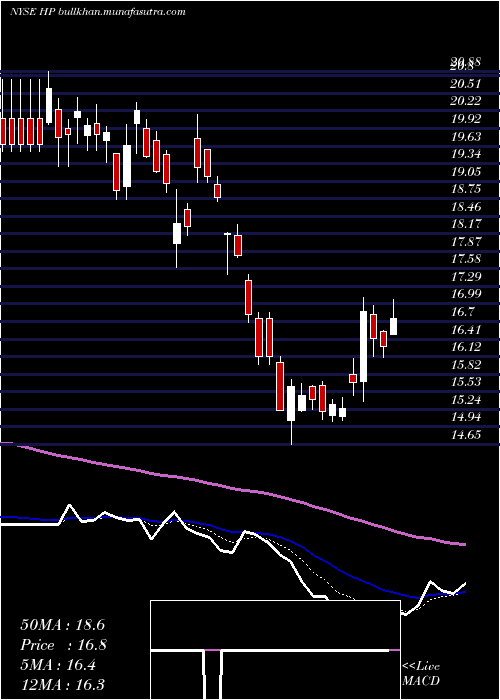This screenshot has width=500, height=700.
Task: Pick the 19.34 price axis value
Action: click(x=466, y=154)
